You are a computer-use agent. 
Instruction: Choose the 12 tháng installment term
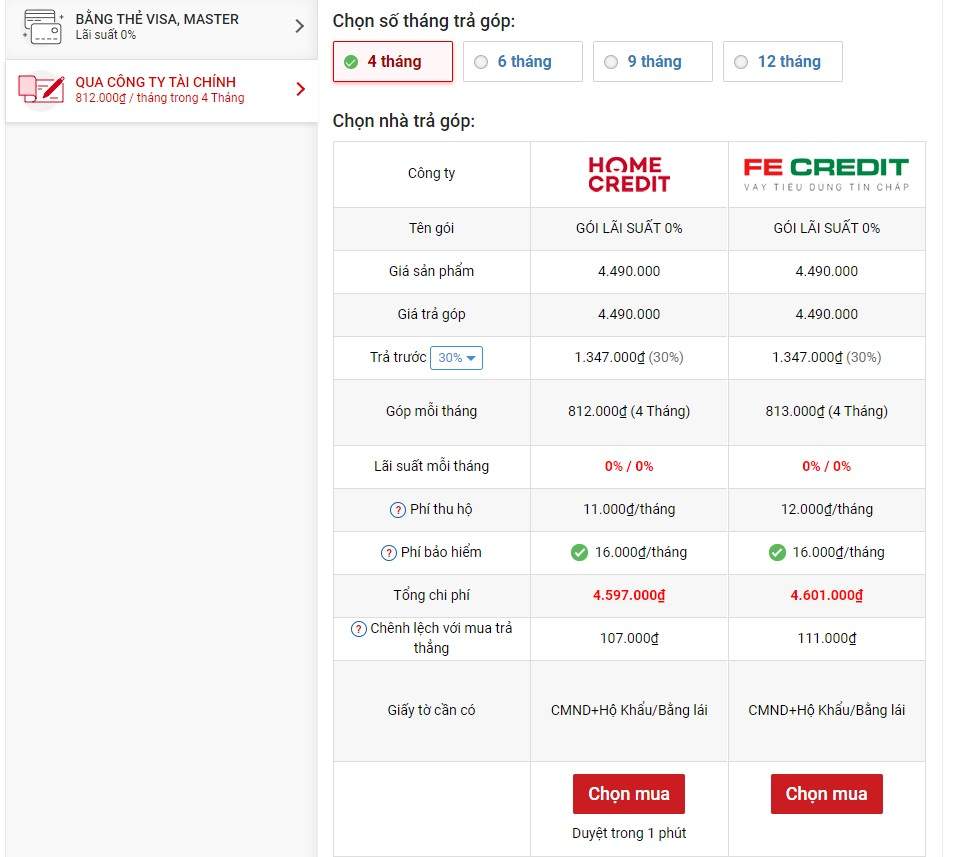click(782, 62)
